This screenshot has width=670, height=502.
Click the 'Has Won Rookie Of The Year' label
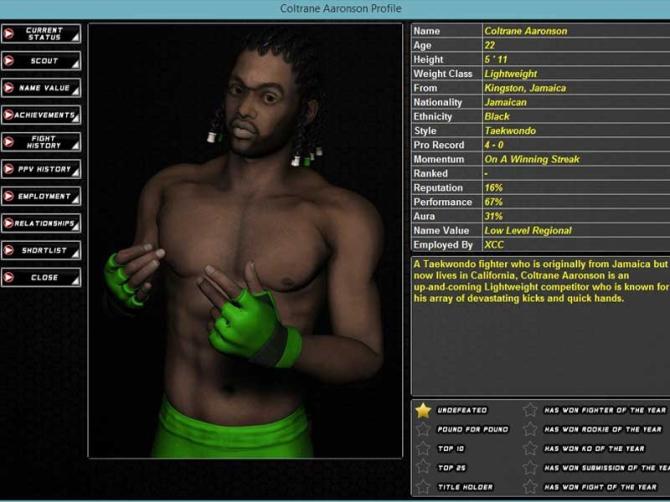pyautogui.click(x=603, y=429)
